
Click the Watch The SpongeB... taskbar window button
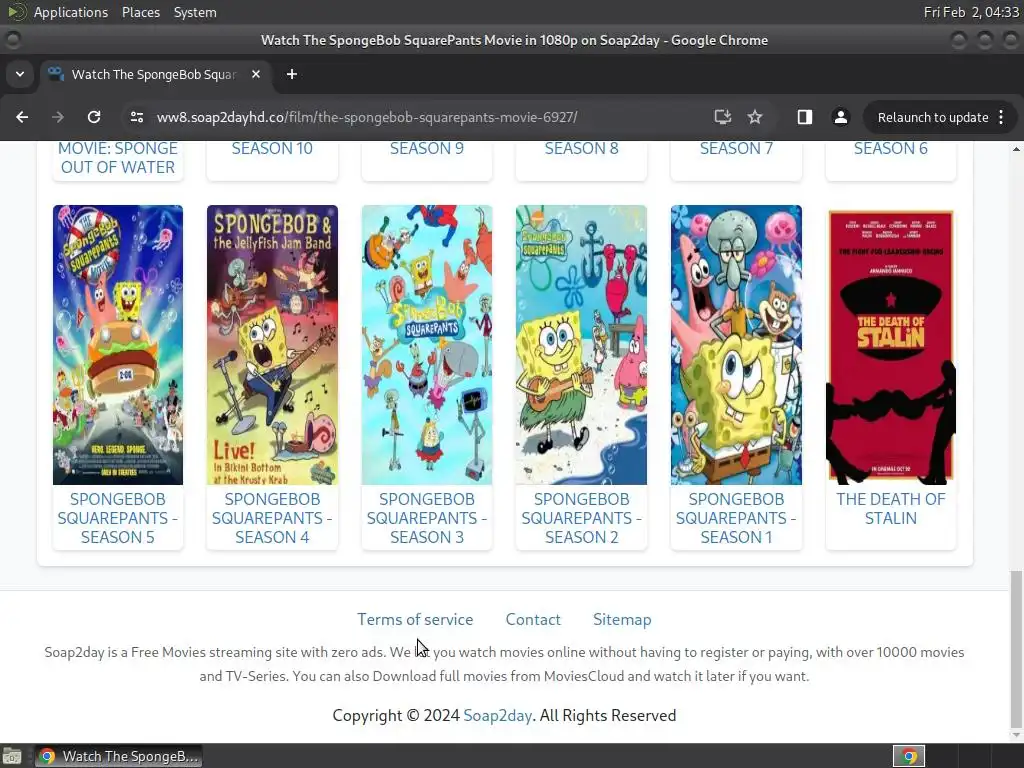pyautogui.click(x=118, y=756)
